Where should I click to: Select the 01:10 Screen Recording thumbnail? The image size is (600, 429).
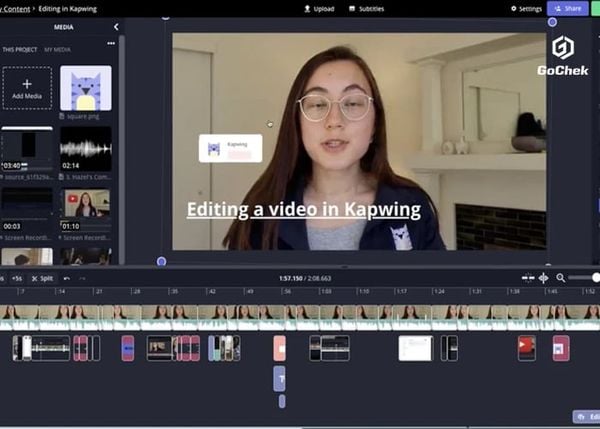(86, 209)
